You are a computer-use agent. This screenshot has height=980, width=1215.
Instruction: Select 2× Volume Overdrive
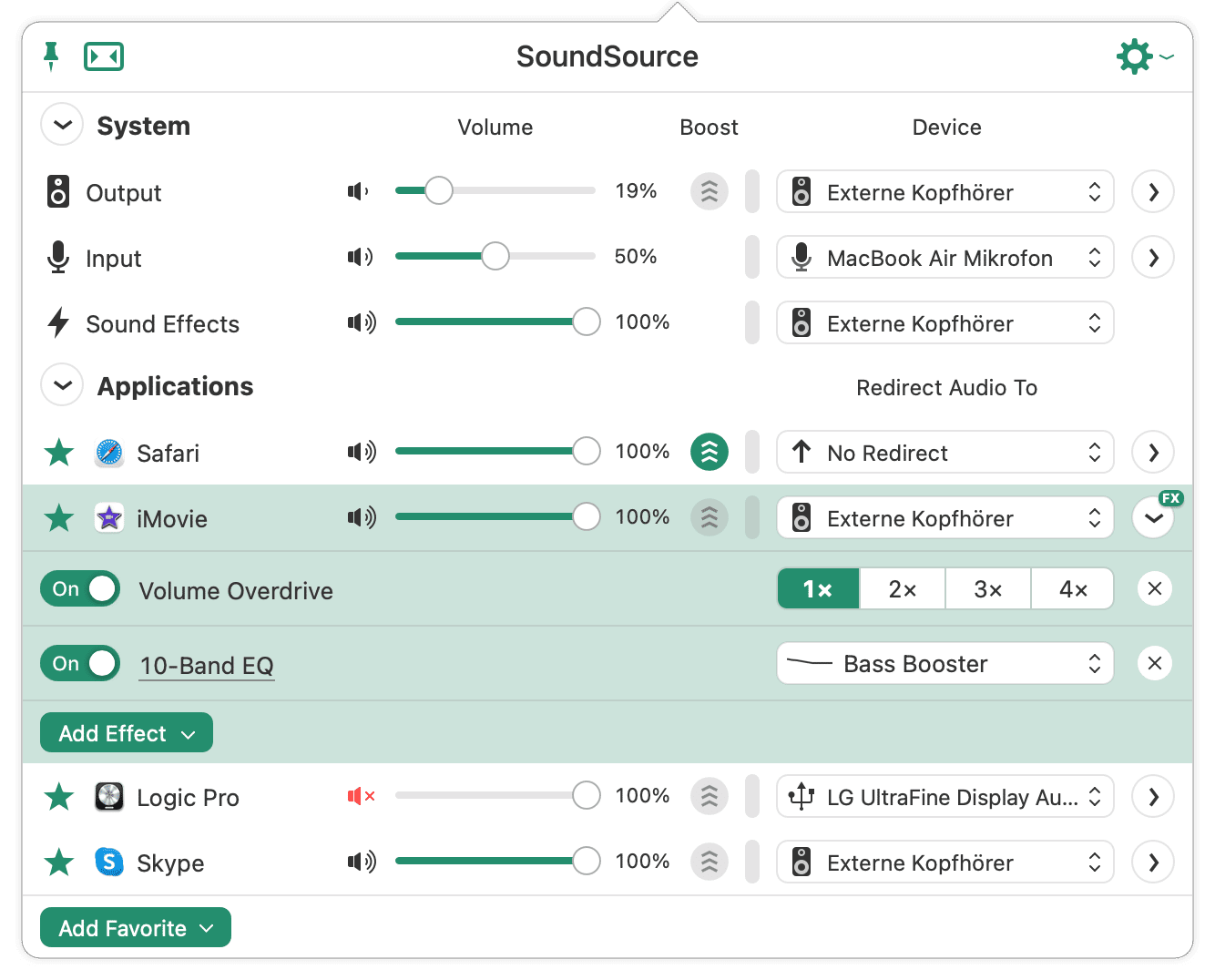(903, 588)
